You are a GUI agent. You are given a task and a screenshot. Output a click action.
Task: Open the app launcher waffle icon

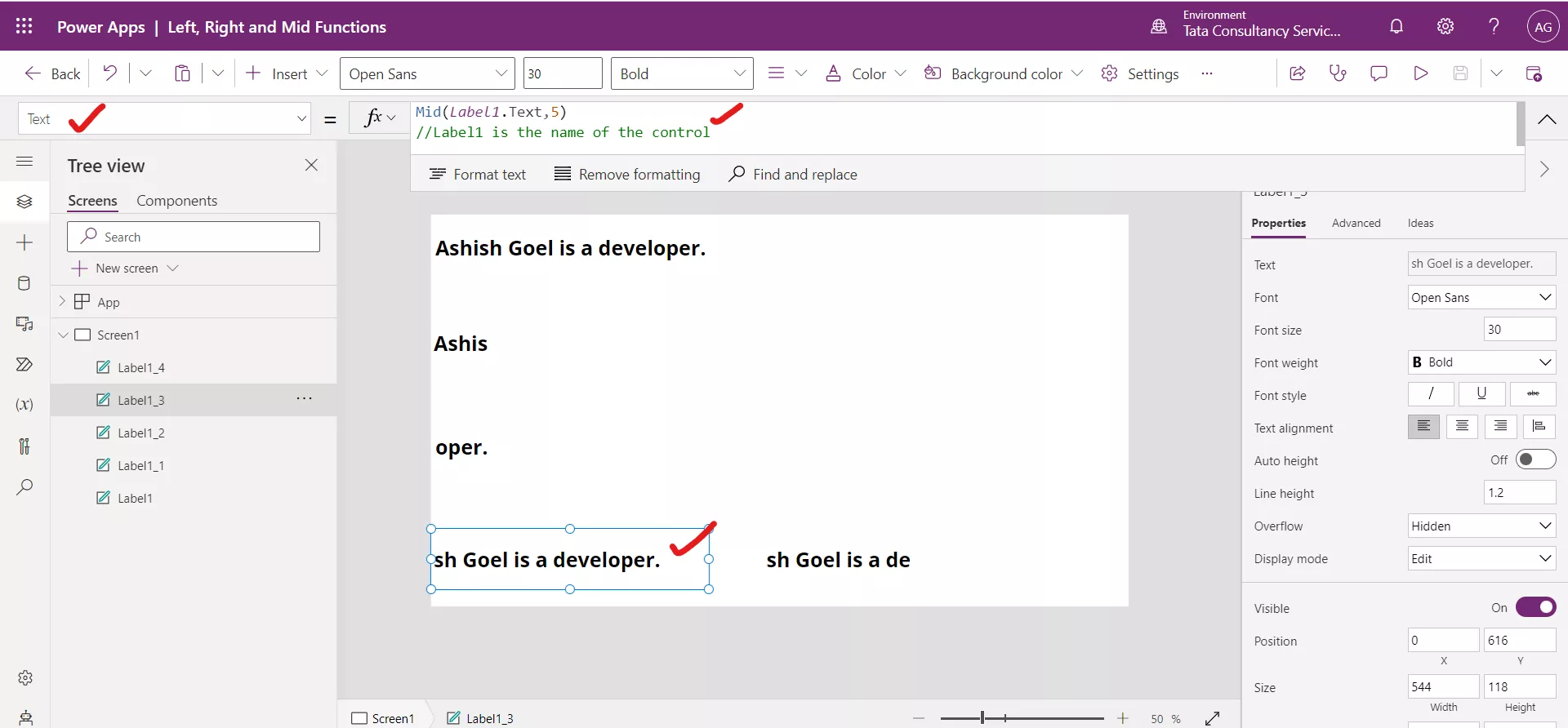click(x=24, y=26)
